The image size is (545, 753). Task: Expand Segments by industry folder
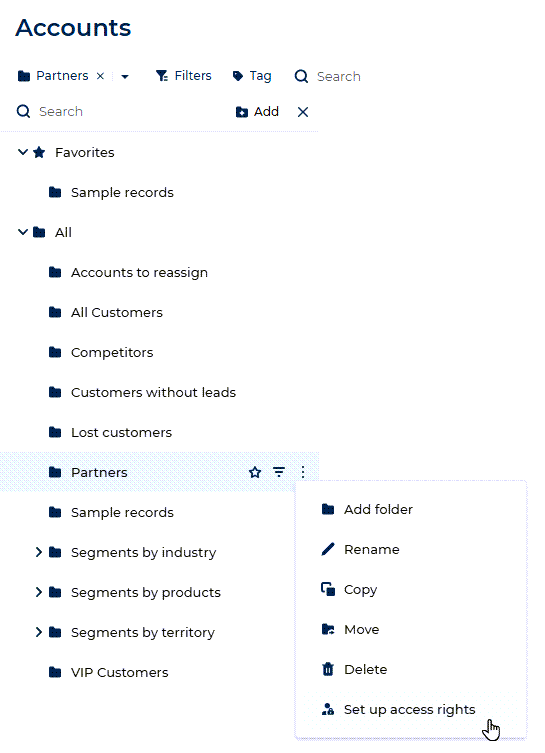coord(39,552)
